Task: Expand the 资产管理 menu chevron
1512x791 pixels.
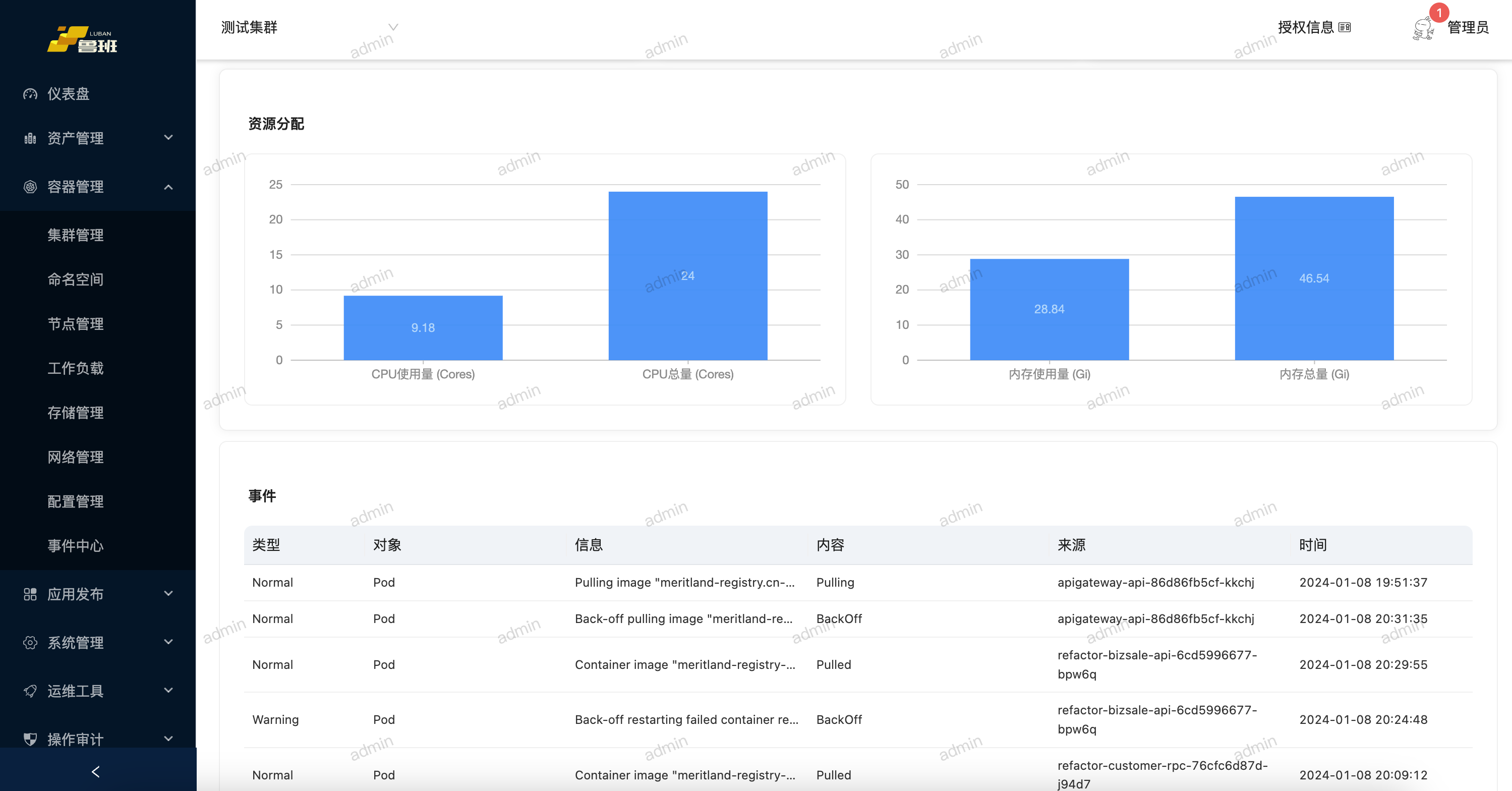Action: coord(168,138)
